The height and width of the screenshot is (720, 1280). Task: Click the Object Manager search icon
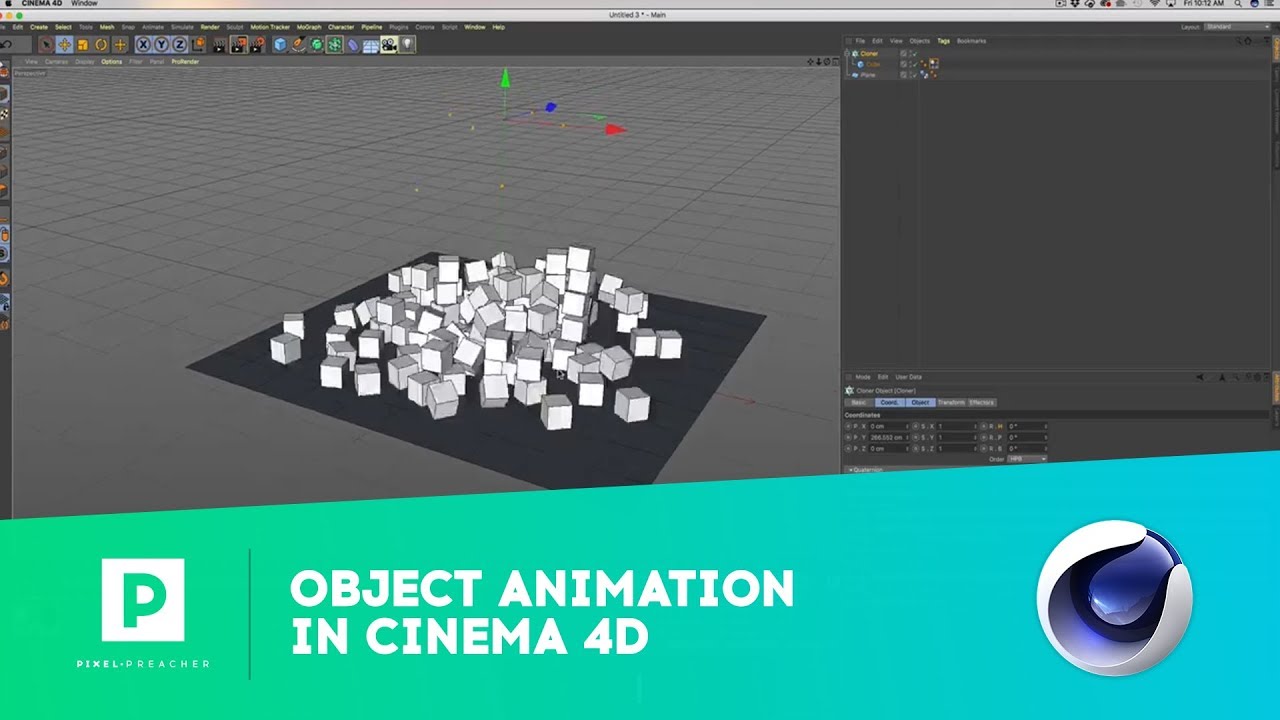1239,41
